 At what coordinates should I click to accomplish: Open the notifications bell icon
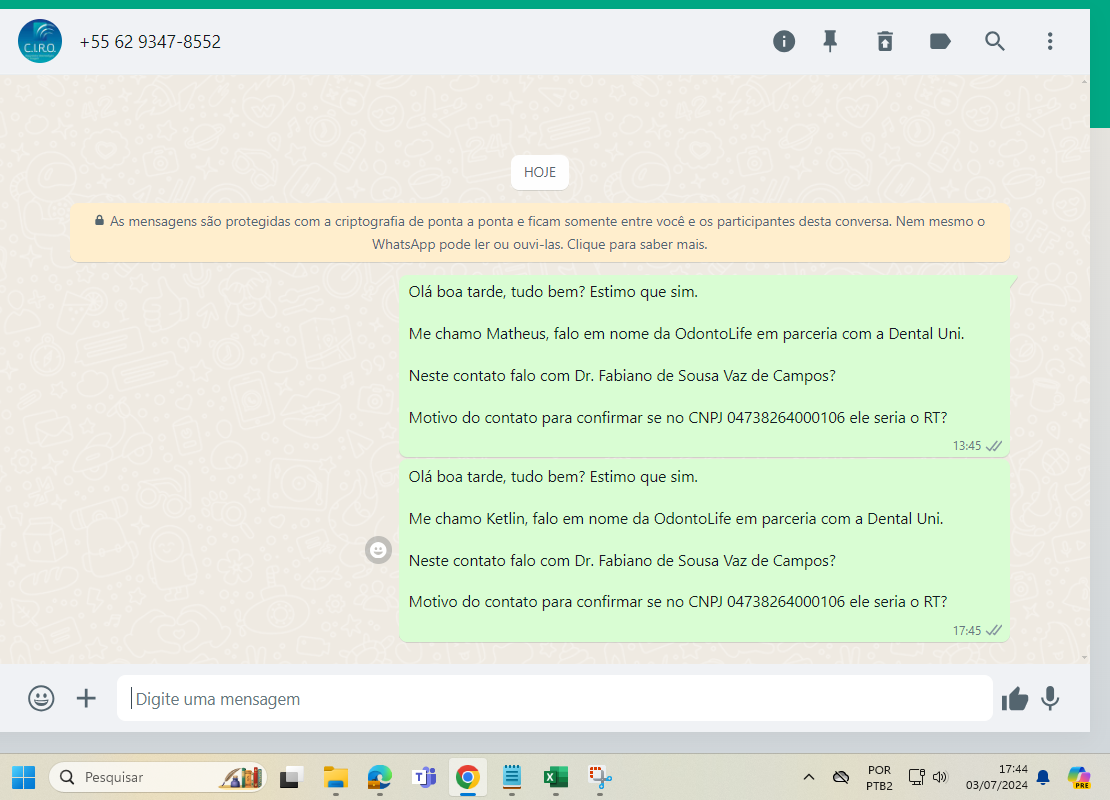(1043, 777)
